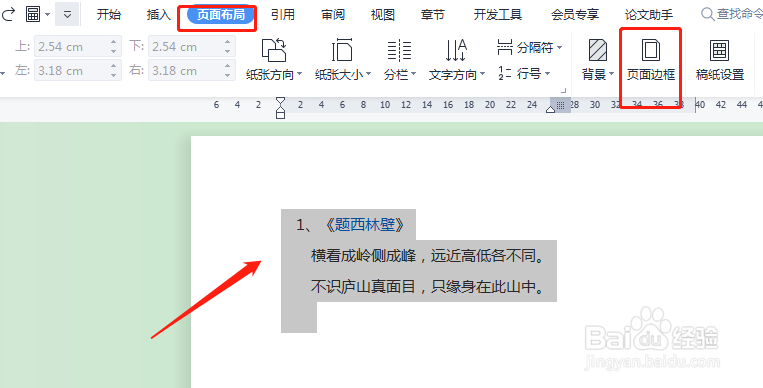Expand the 行号 dropdown arrow
Screen dimensions: 763x388
click(x=547, y=74)
